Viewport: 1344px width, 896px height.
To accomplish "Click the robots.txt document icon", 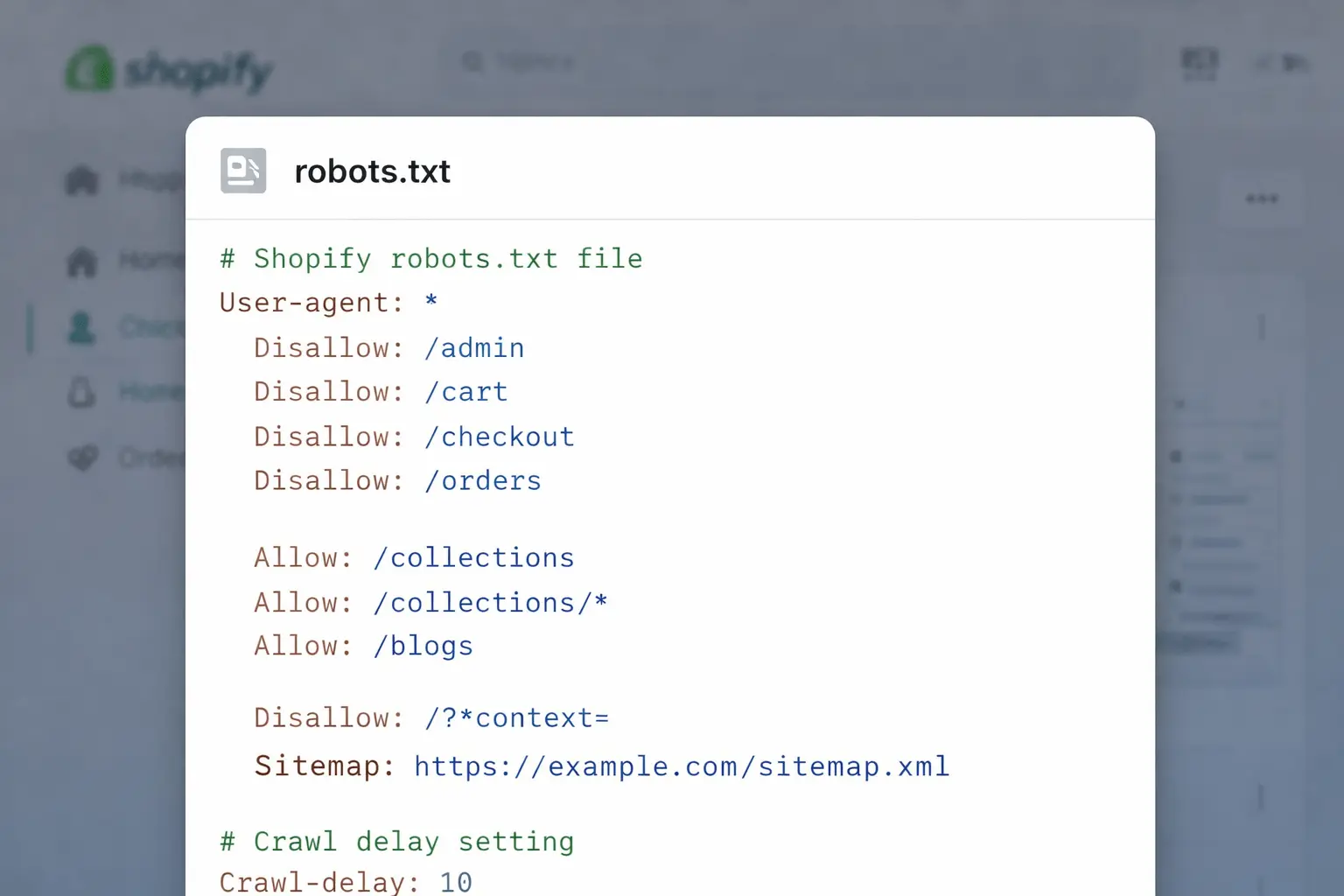I will (242, 171).
